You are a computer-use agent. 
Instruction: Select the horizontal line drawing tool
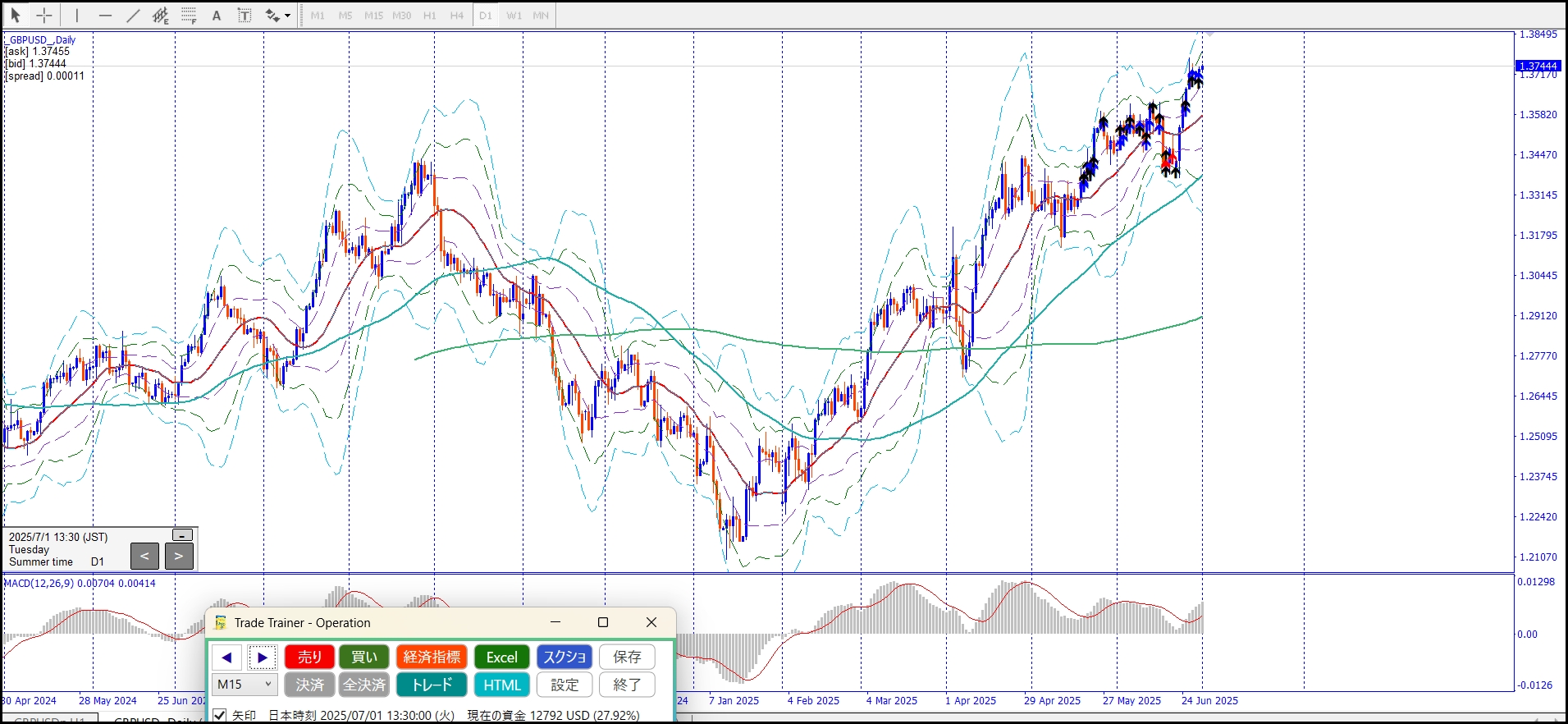point(105,16)
